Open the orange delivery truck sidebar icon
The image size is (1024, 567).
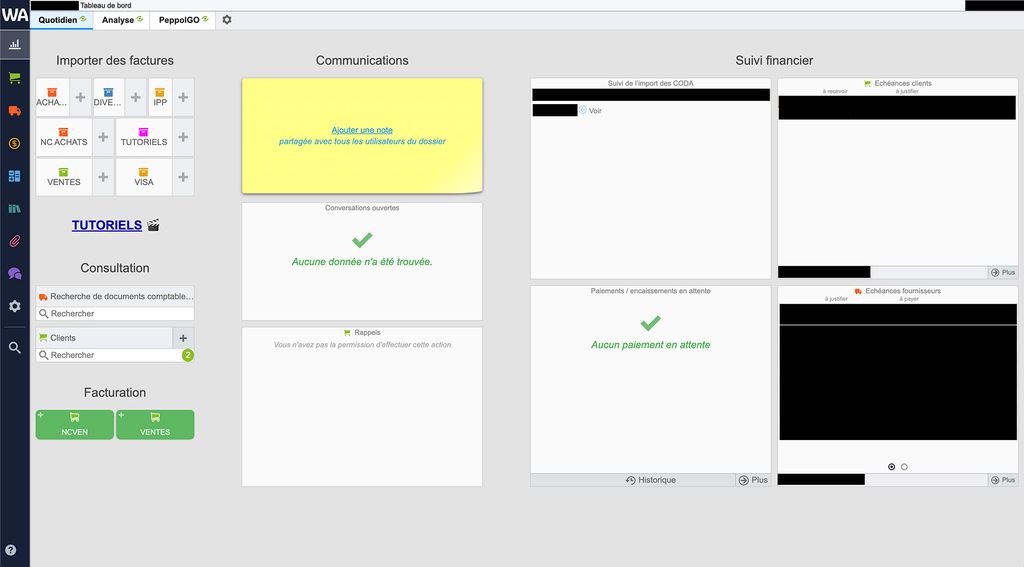[x=14, y=111]
